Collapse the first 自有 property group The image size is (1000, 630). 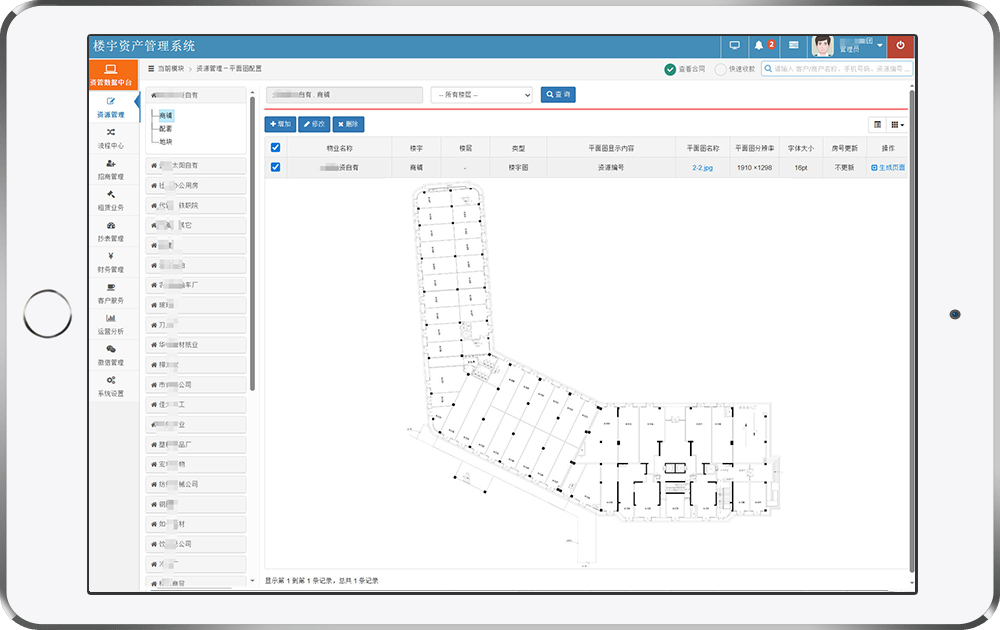196,95
